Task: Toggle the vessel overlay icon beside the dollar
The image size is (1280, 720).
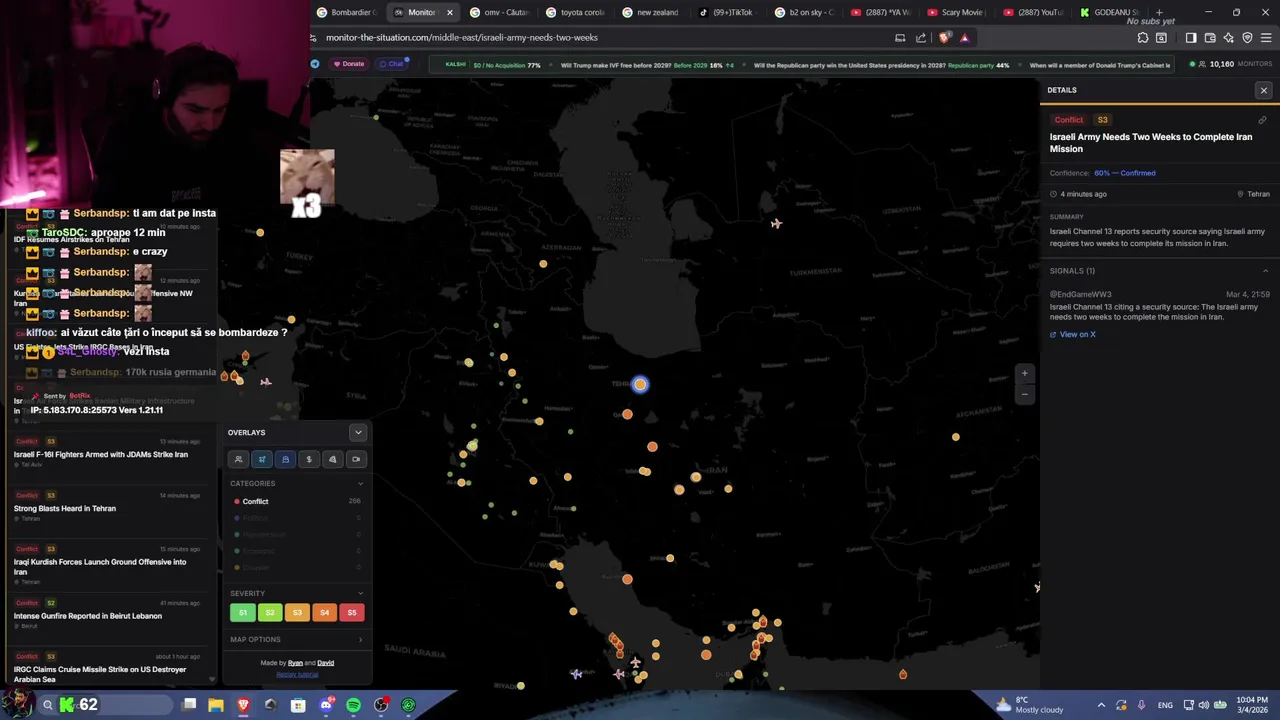Action: point(285,459)
